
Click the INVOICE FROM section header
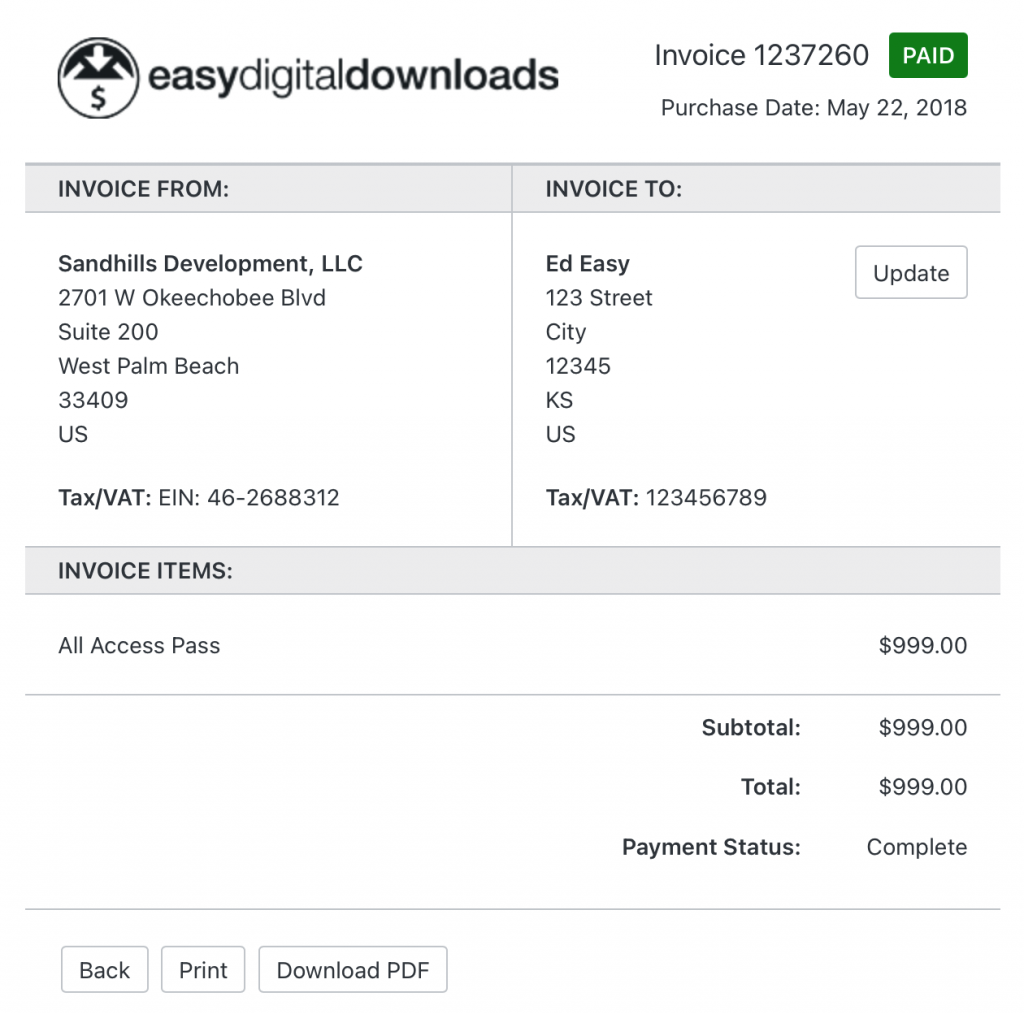click(x=143, y=189)
